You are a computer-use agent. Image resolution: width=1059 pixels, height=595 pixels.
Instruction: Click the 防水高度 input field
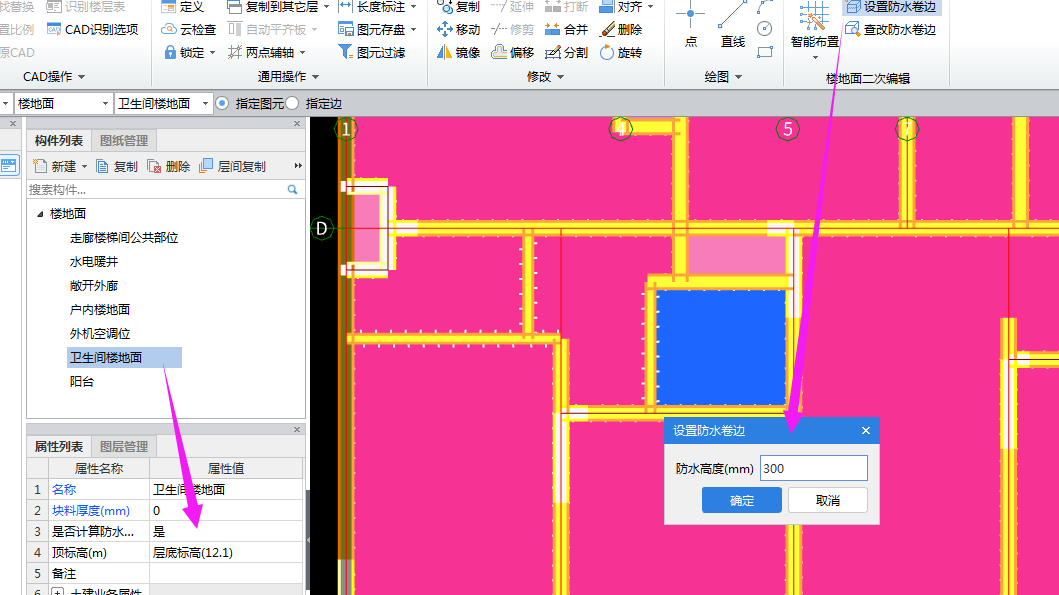point(814,468)
